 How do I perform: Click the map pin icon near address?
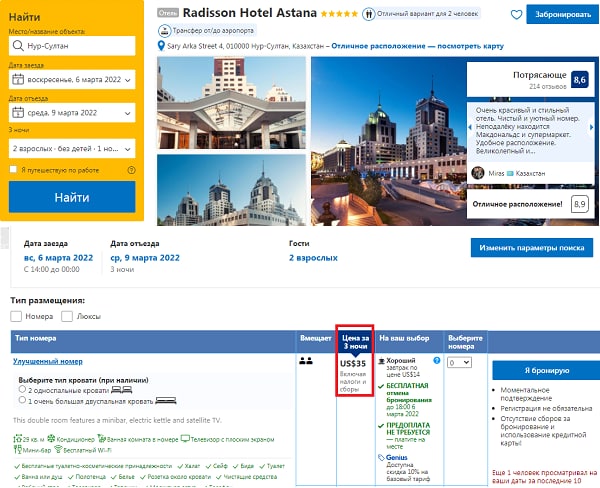point(161,46)
